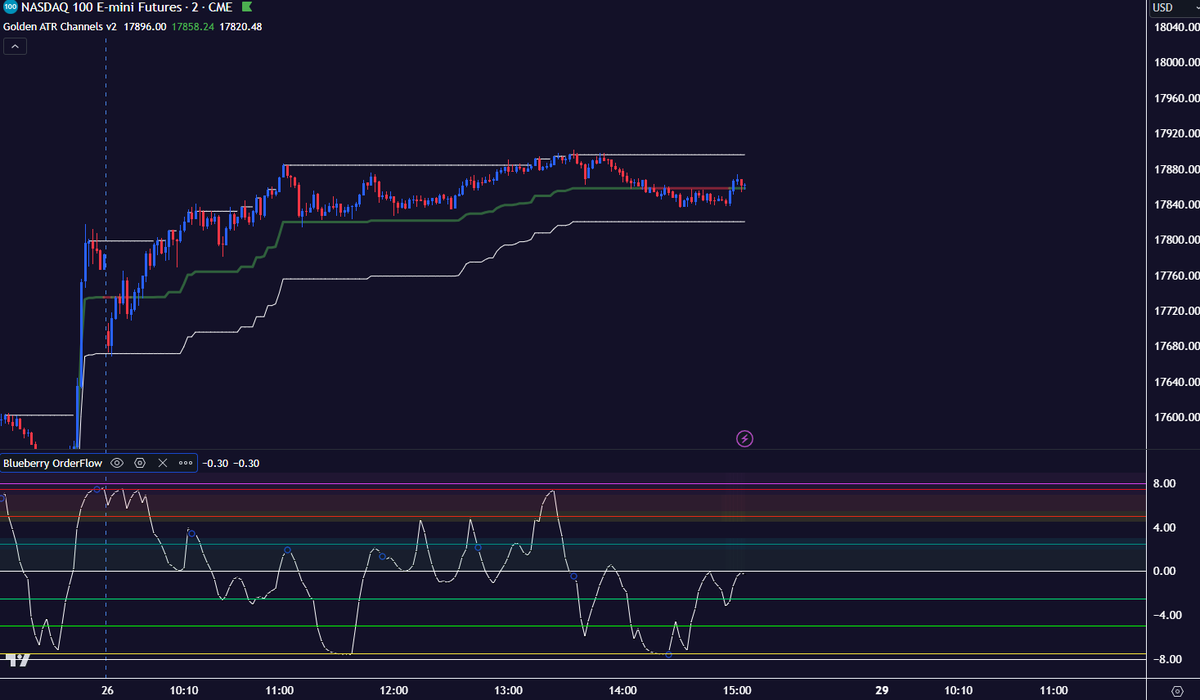Select the NASDAQ 100 E-mini Futures symbol title
This screenshot has width=1200, height=700.
tap(102, 8)
